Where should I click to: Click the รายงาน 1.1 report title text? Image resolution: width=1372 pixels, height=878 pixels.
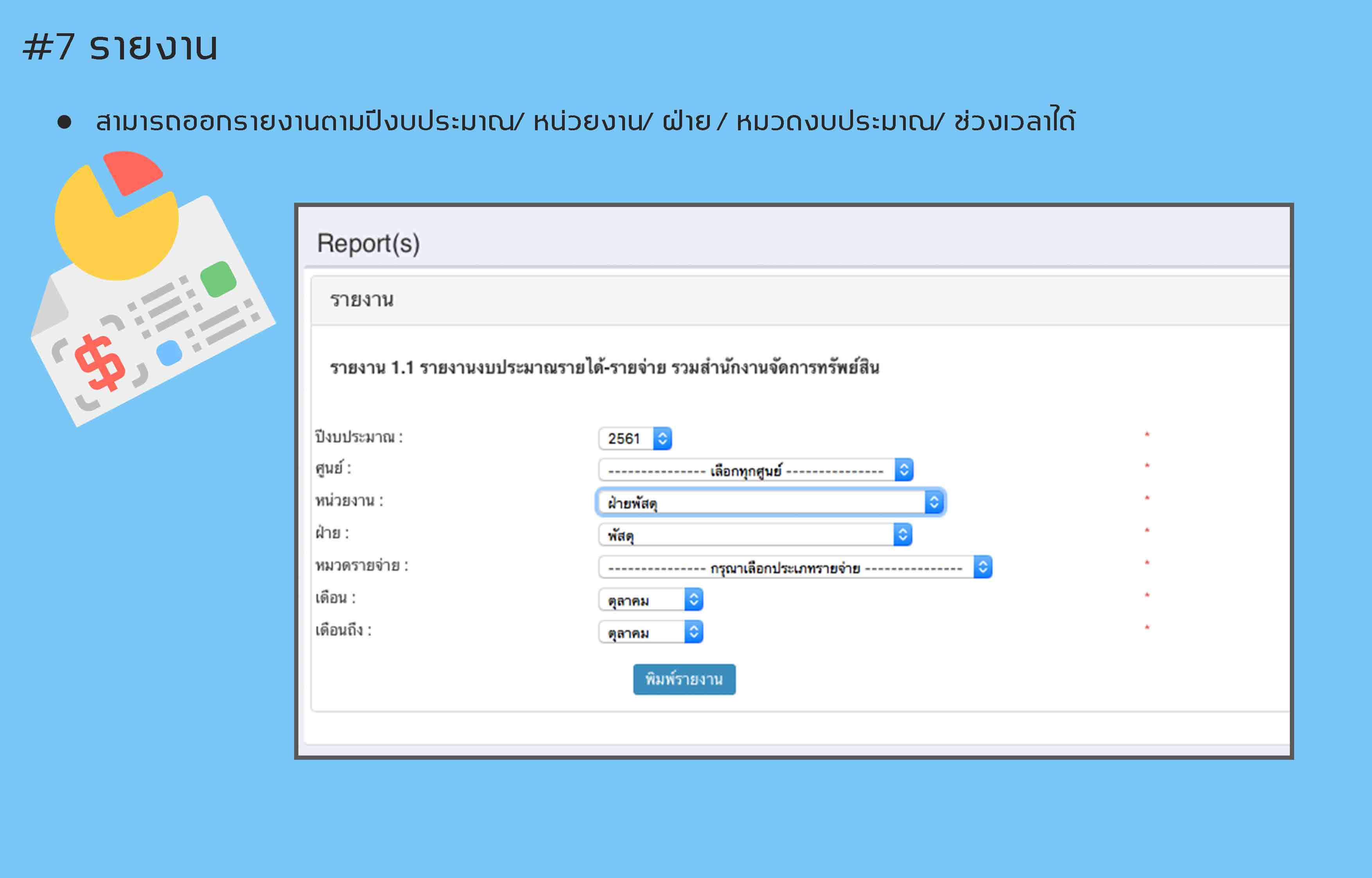coord(604,368)
